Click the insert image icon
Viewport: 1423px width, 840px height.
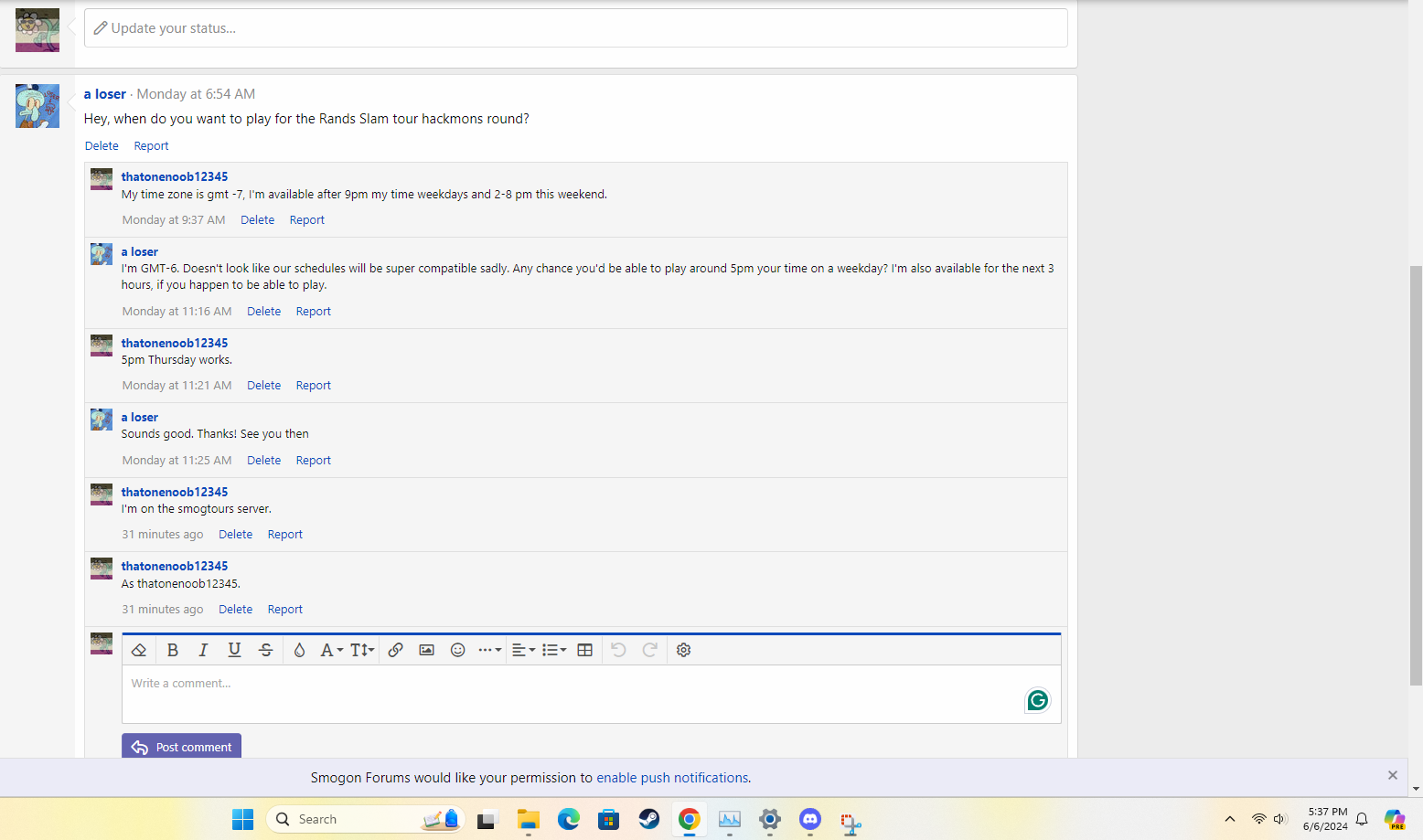pyautogui.click(x=426, y=650)
